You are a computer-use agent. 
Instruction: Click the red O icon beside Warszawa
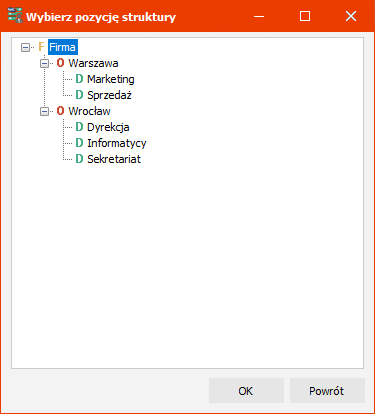click(x=60, y=63)
